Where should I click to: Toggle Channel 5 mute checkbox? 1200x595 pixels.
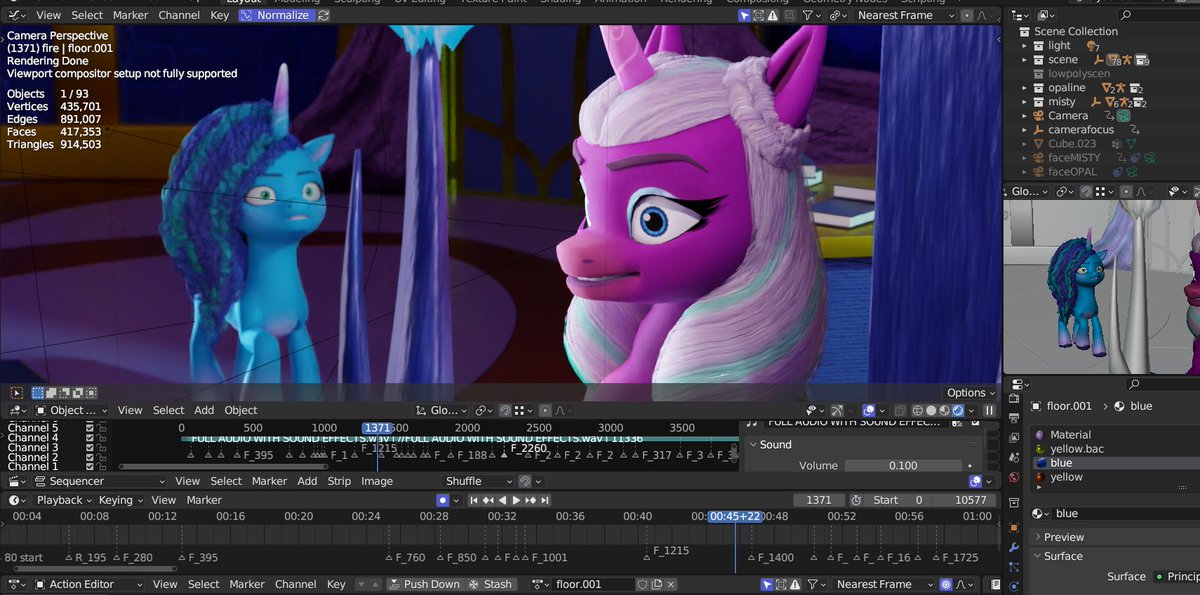(x=90, y=428)
